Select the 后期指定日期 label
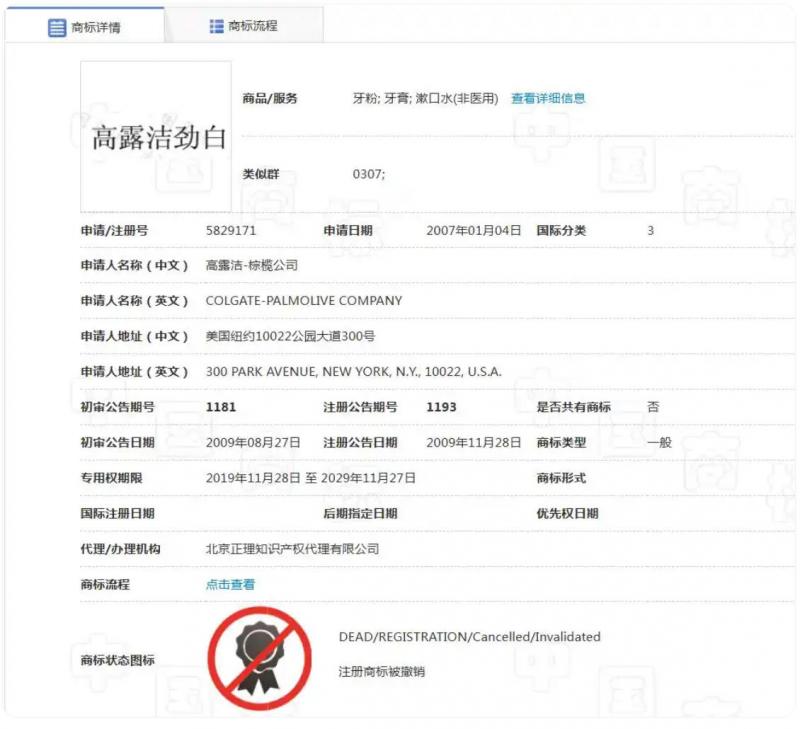Image resolution: width=800 pixels, height=729 pixels. [x=360, y=513]
